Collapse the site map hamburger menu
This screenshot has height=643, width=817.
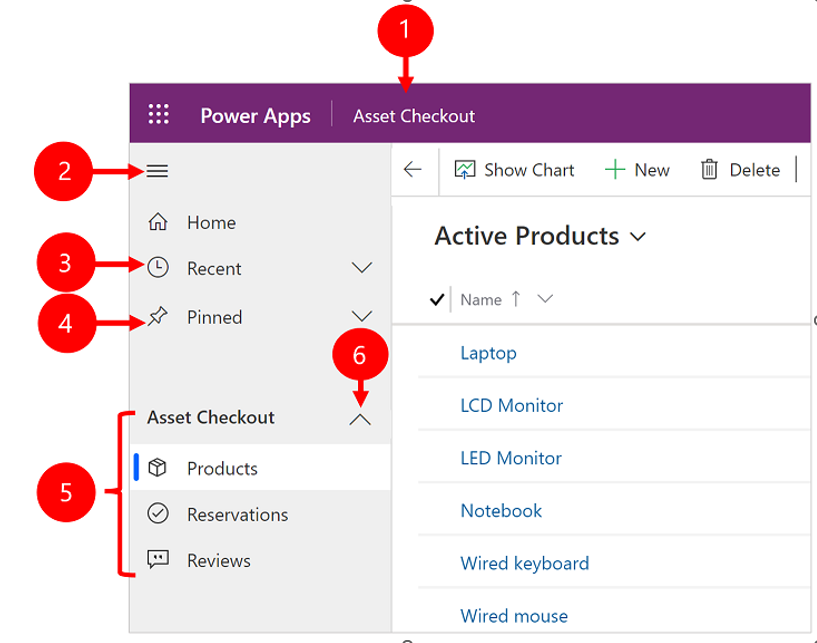(x=157, y=171)
